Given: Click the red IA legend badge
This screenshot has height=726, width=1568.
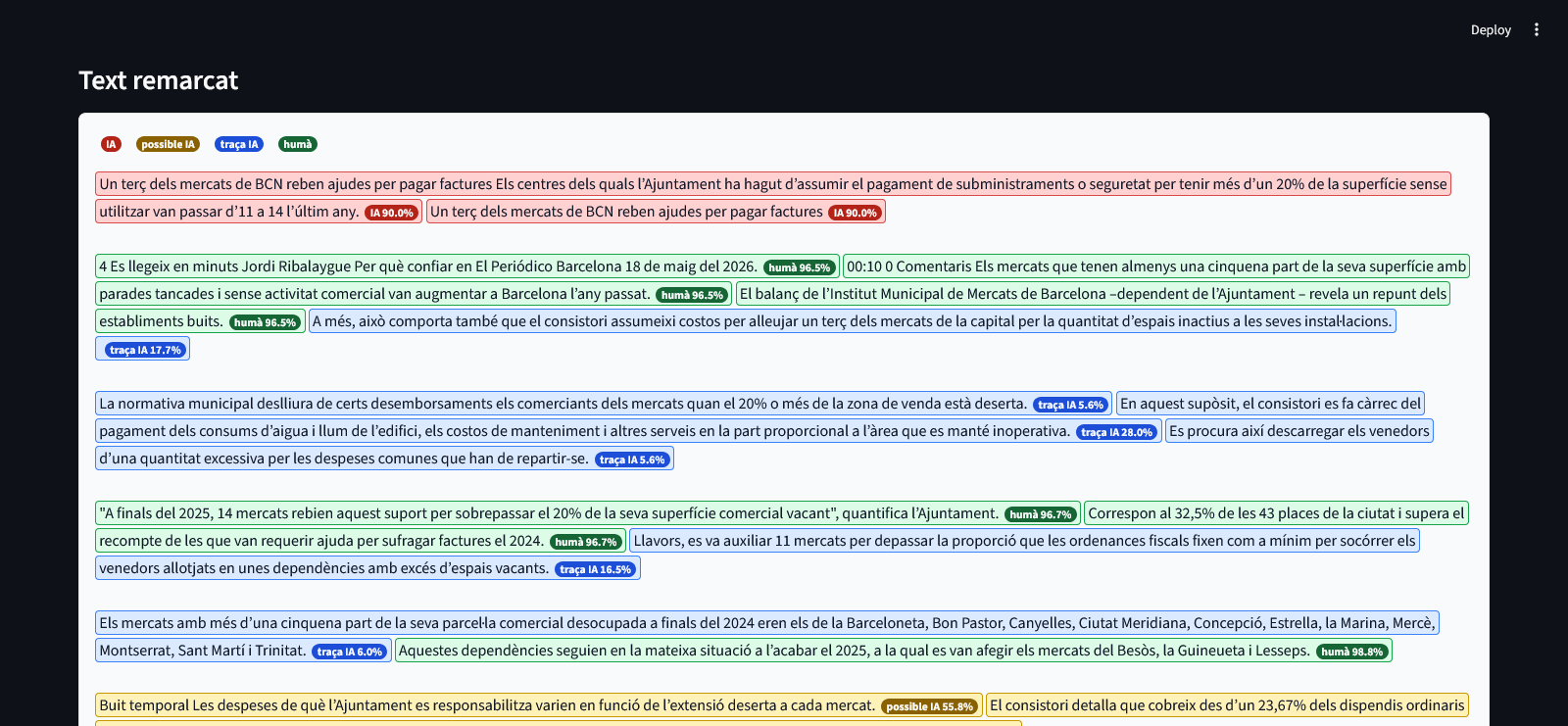Looking at the screenshot, I should coord(111,144).
